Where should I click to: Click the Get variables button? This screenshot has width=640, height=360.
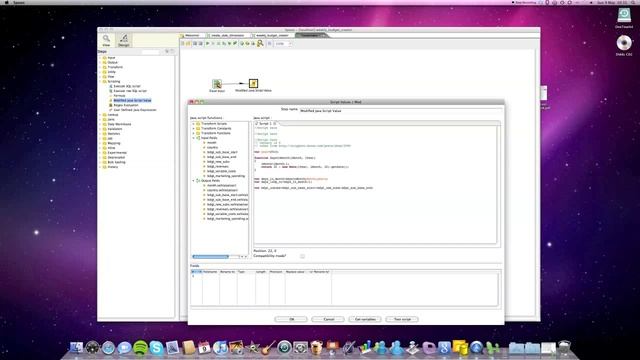click(365, 319)
